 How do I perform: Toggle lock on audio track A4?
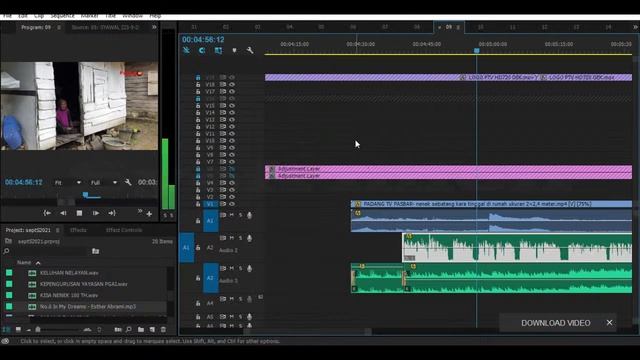pos(198,303)
